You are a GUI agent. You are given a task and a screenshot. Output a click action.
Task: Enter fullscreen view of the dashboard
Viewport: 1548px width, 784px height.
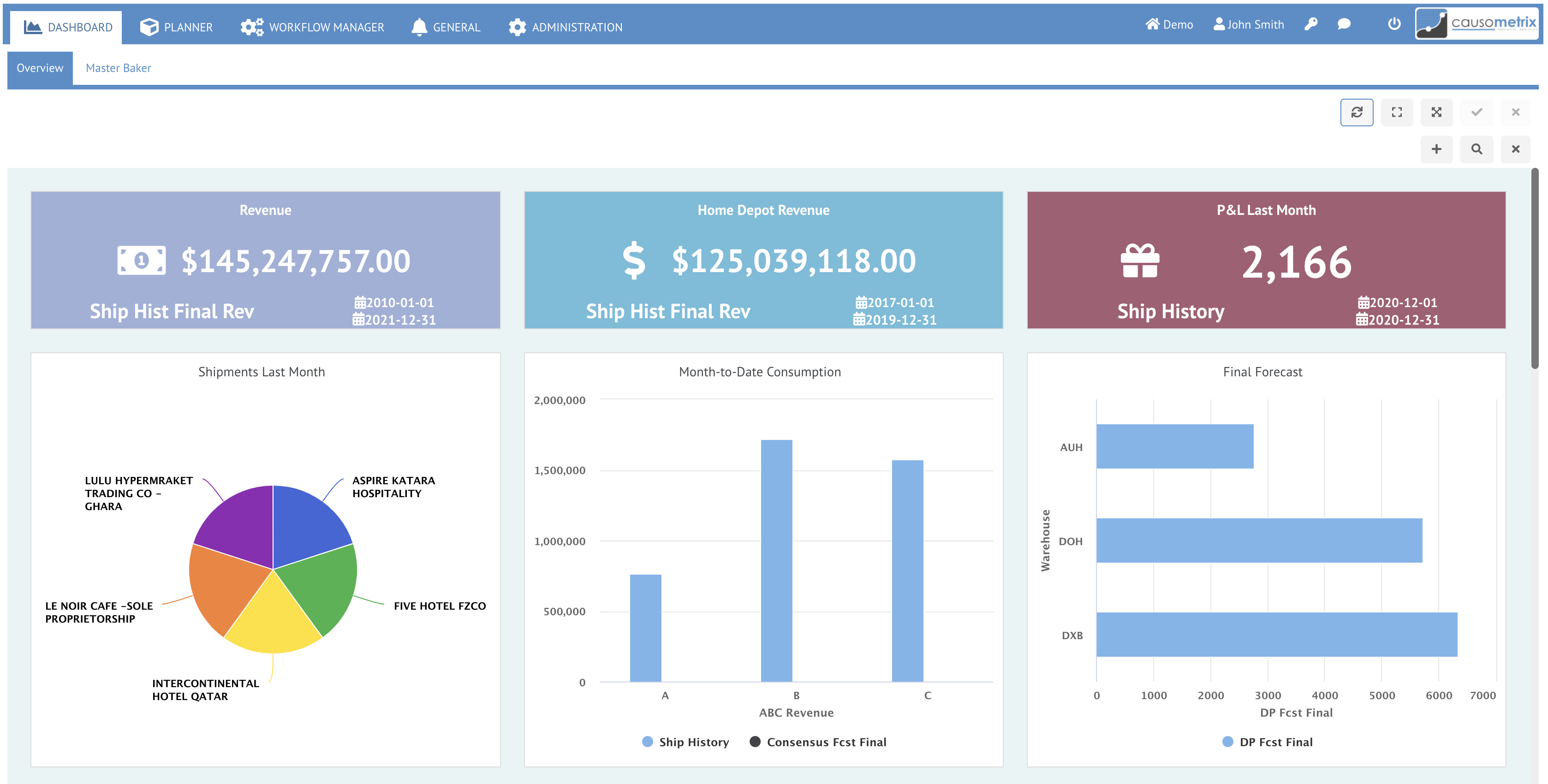pos(1397,112)
